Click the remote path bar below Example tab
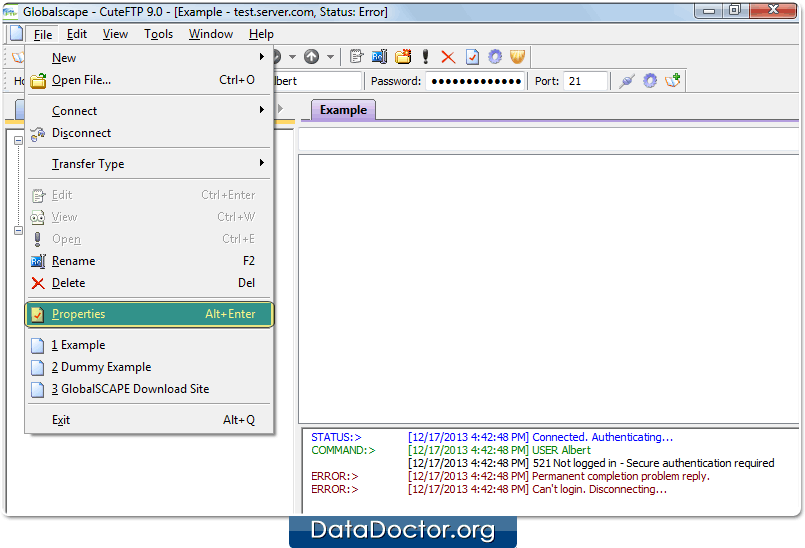 tap(548, 139)
